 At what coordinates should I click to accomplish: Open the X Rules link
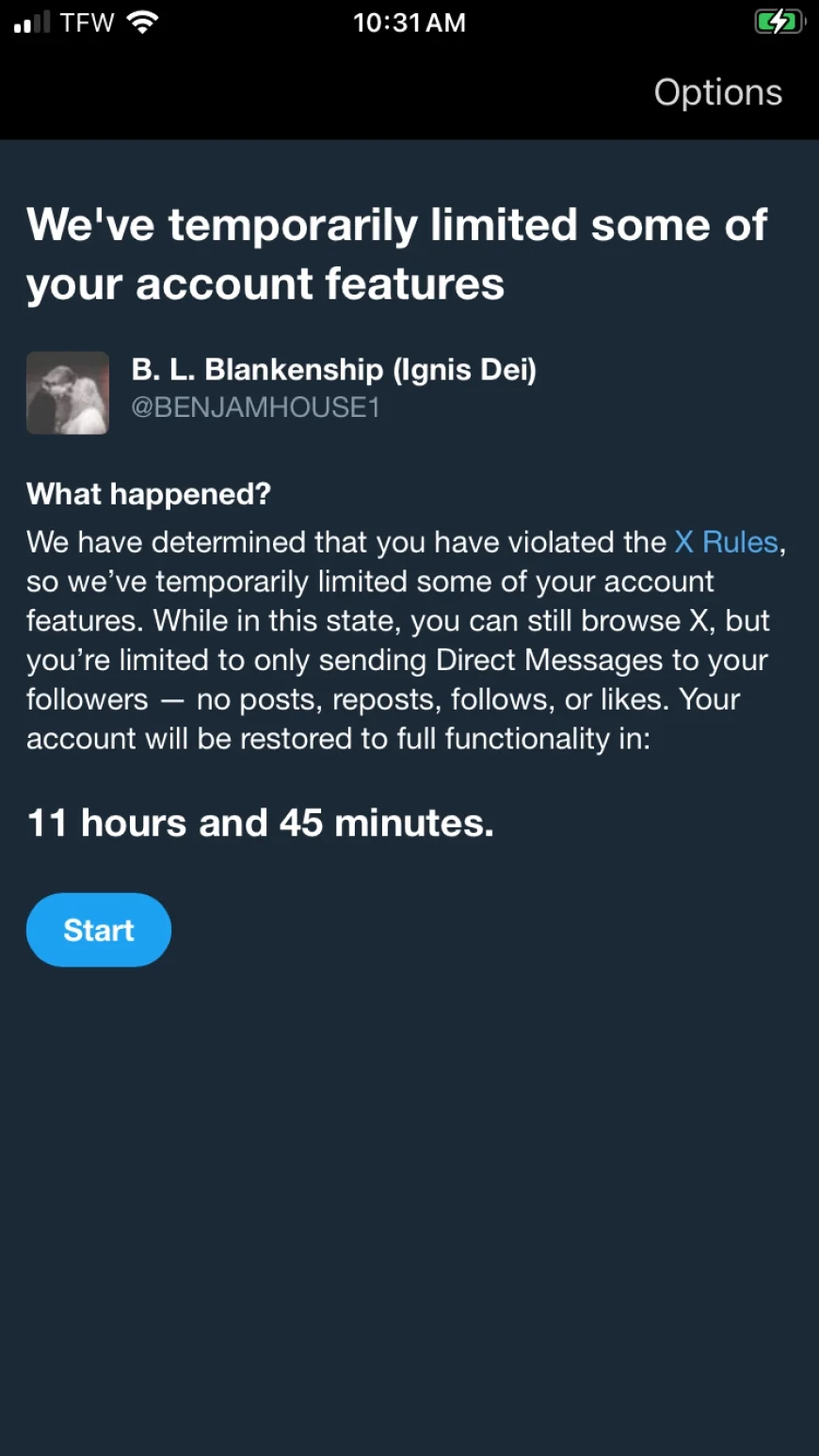coord(727,542)
